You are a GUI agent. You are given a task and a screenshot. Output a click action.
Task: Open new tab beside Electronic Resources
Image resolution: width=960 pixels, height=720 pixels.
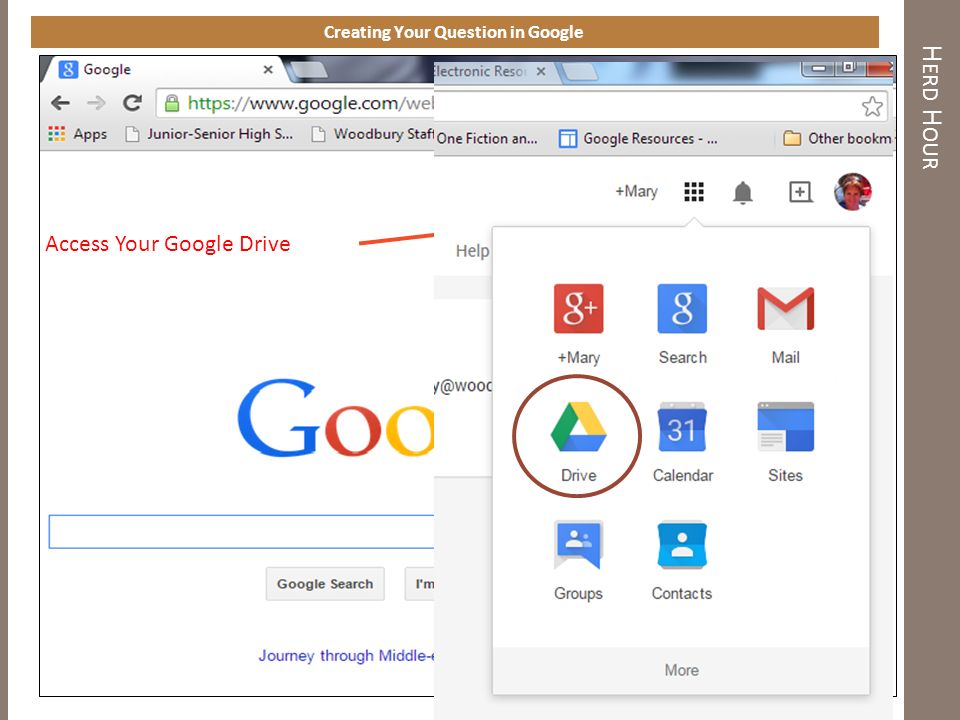point(579,72)
